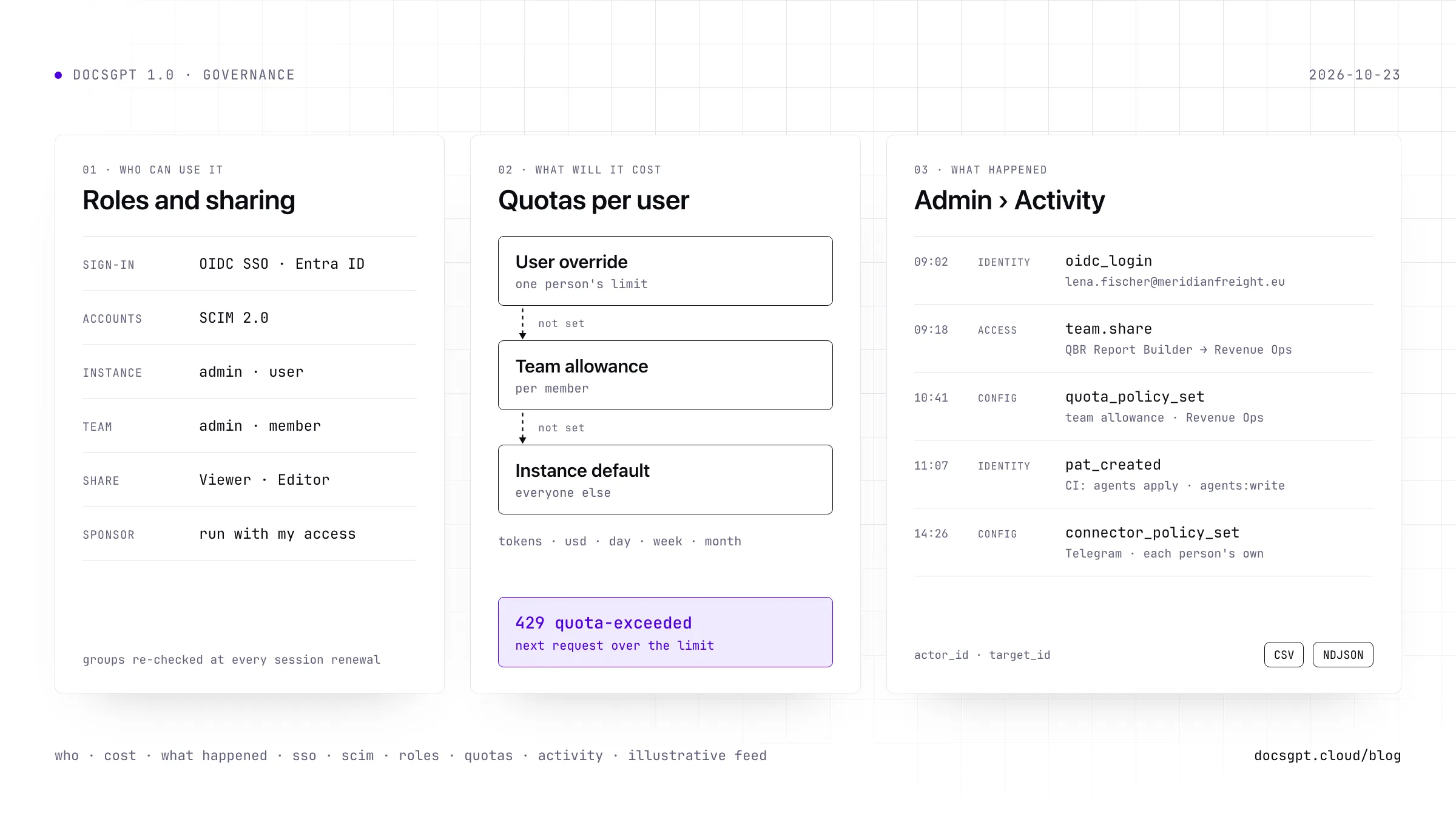Screen dimensions: 1456x819
Task: Click the 429 quota-exceeded banner
Action: click(666, 632)
